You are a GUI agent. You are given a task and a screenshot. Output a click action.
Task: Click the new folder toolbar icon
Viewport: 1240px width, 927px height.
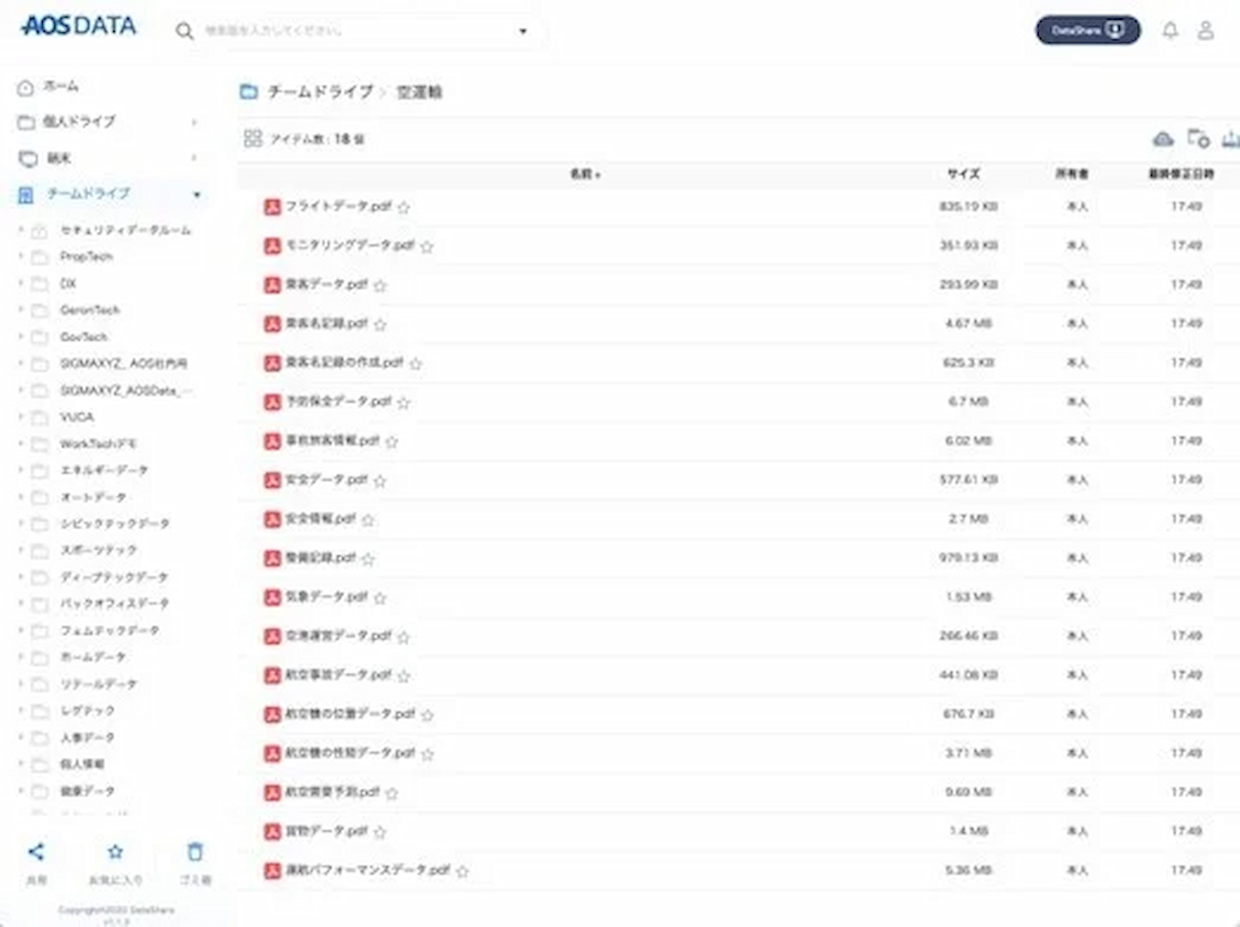pos(1198,139)
